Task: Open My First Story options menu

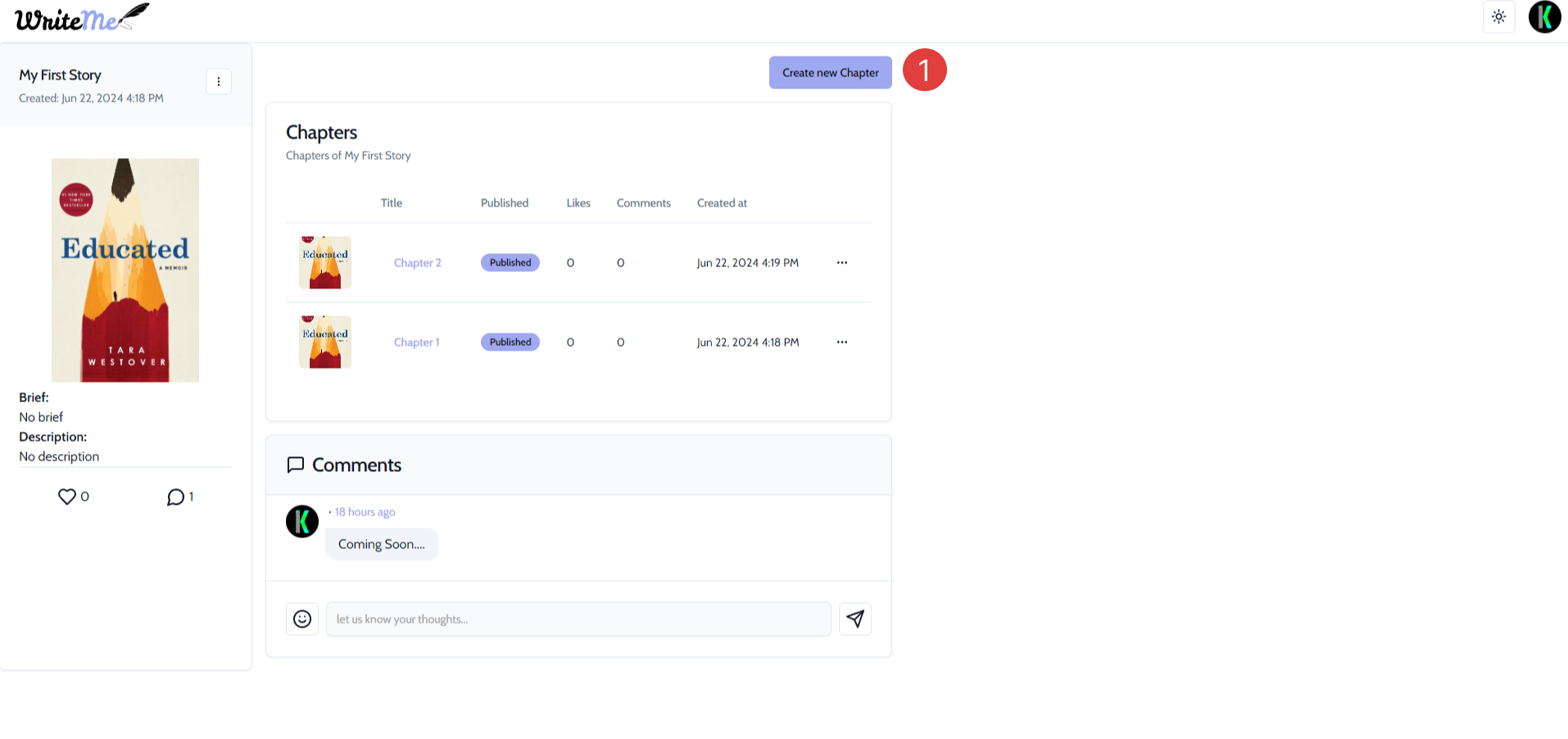Action: [218, 82]
